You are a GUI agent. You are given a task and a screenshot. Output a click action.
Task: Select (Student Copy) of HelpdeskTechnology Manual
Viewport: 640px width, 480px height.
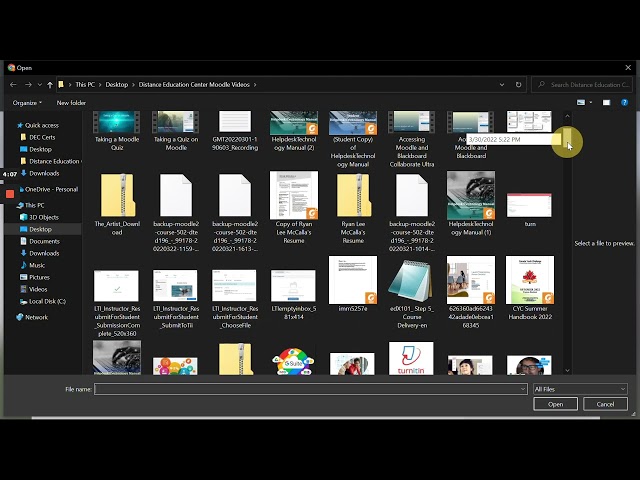pos(353,139)
